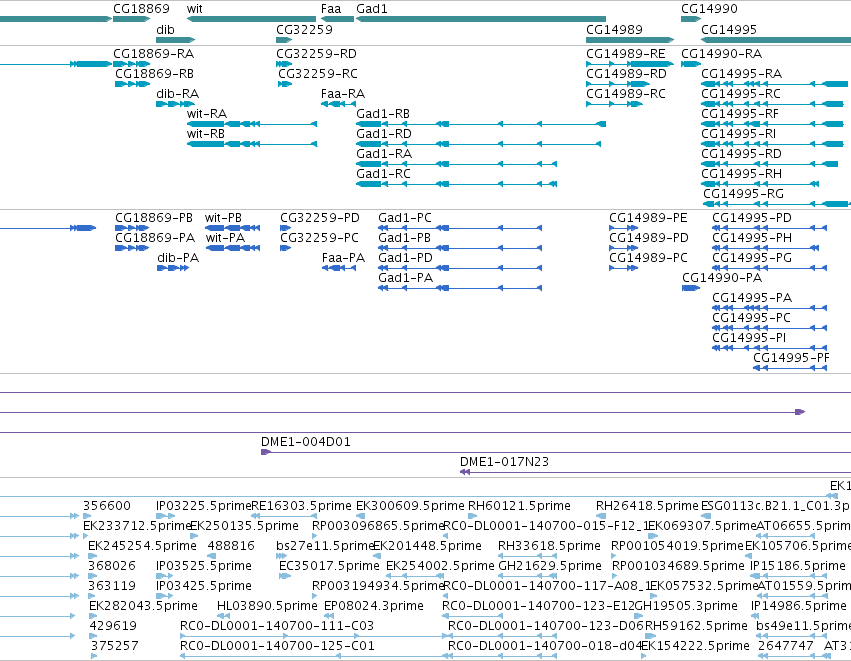Viewport: 851px width, 661px height.
Task: Click the CG14989 gene bar
Action: pyautogui.click(x=630, y=40)
